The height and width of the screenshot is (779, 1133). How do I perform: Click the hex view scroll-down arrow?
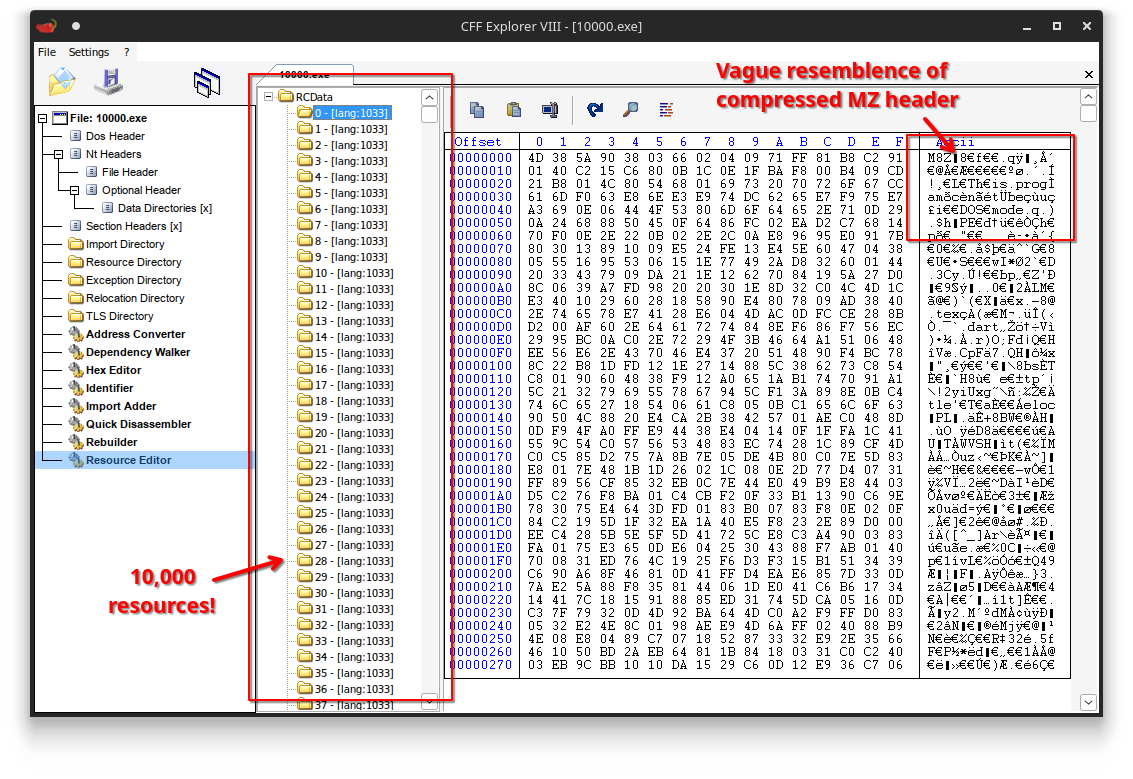[x=1088, y=701]
